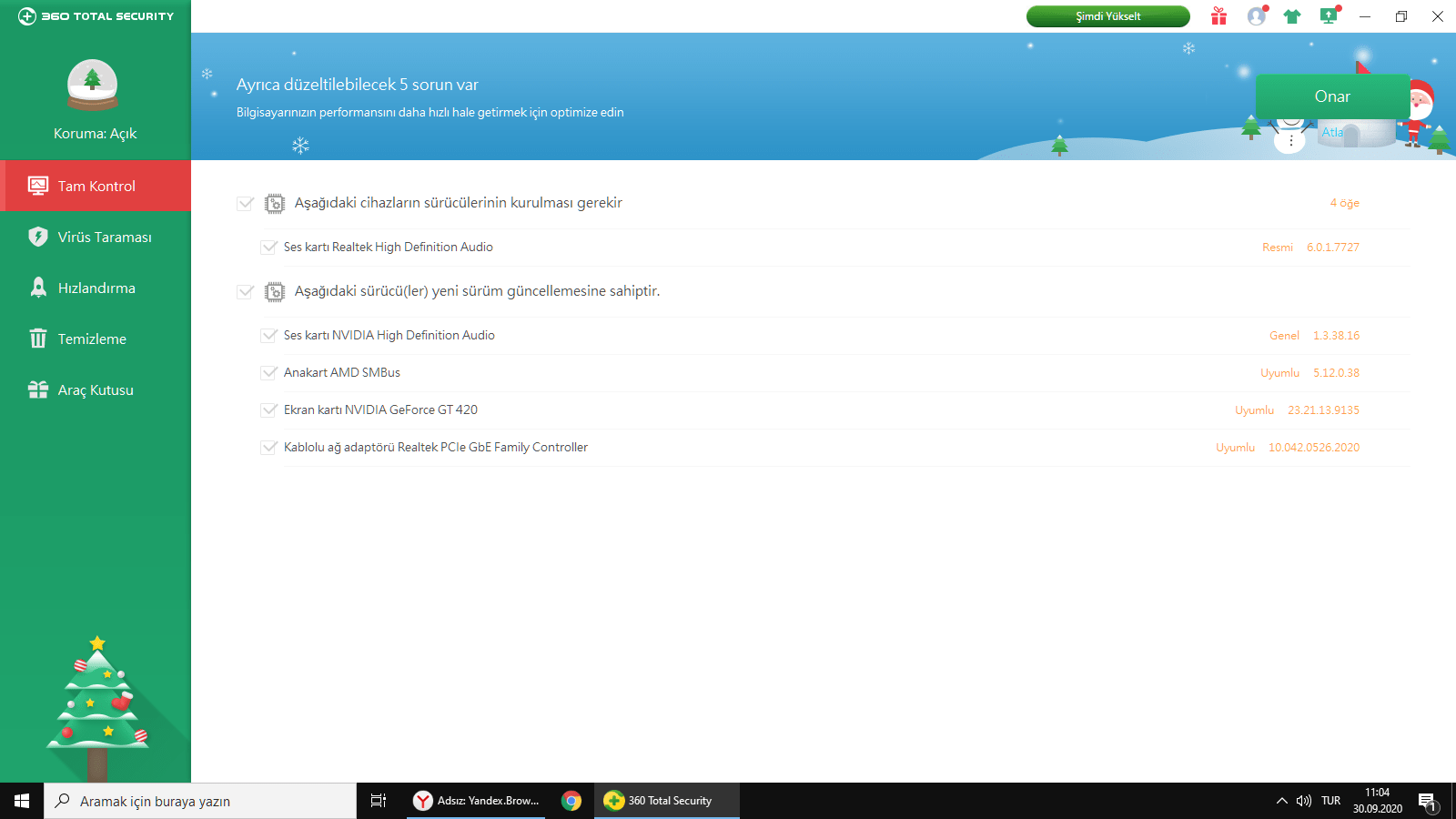Click the Temizleme trash can icon

[x=38, y=339]
